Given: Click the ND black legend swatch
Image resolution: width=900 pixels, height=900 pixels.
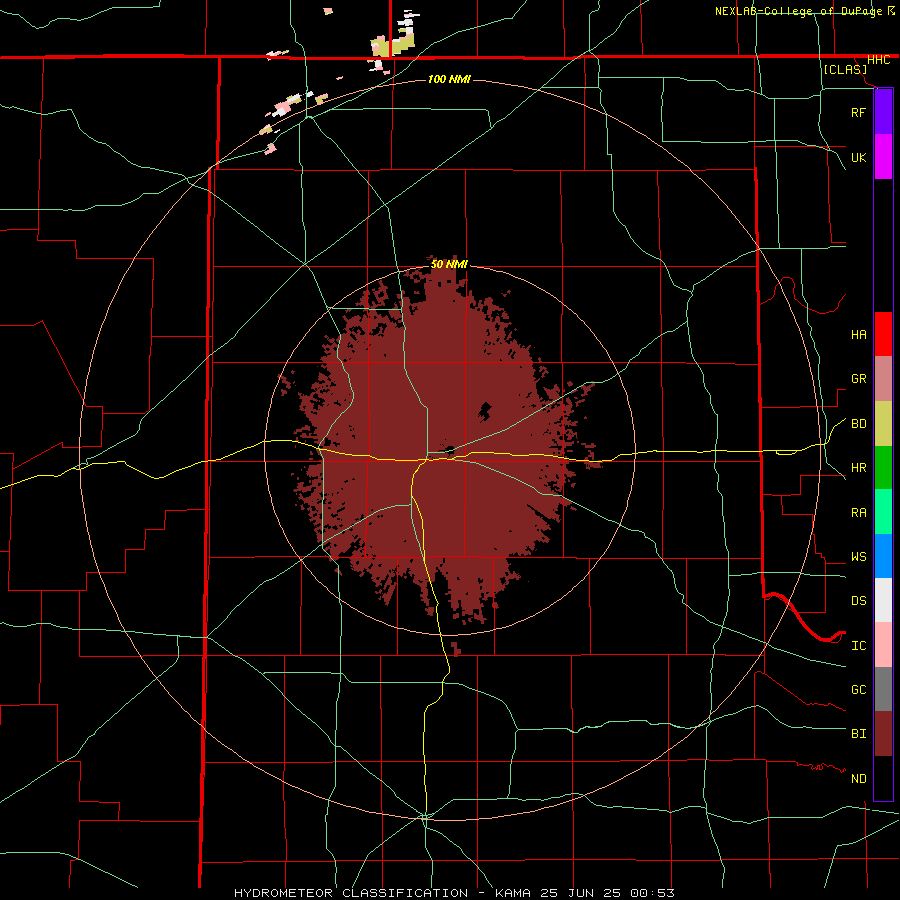Looking at the screenshot, I should pos(883,778).
